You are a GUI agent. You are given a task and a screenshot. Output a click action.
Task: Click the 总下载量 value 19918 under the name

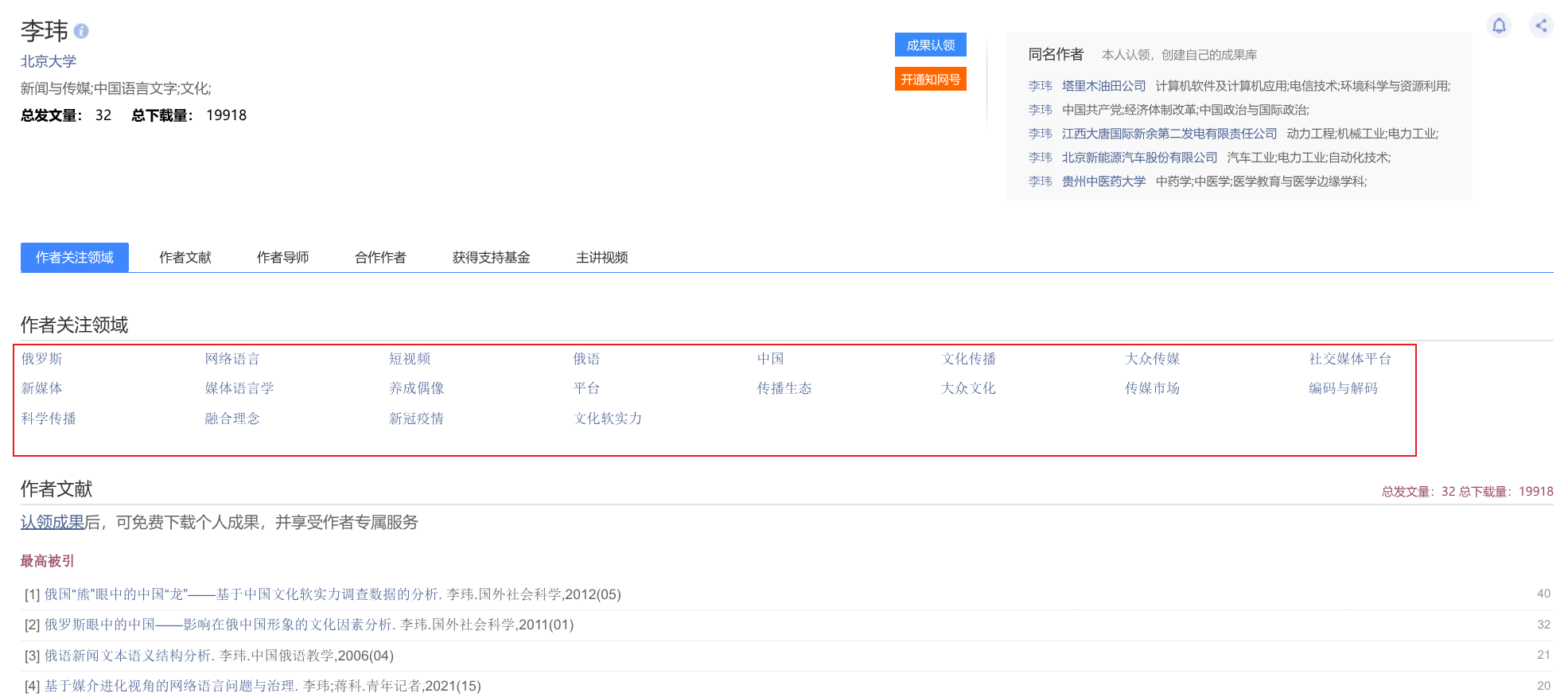[x=226, y=115]
